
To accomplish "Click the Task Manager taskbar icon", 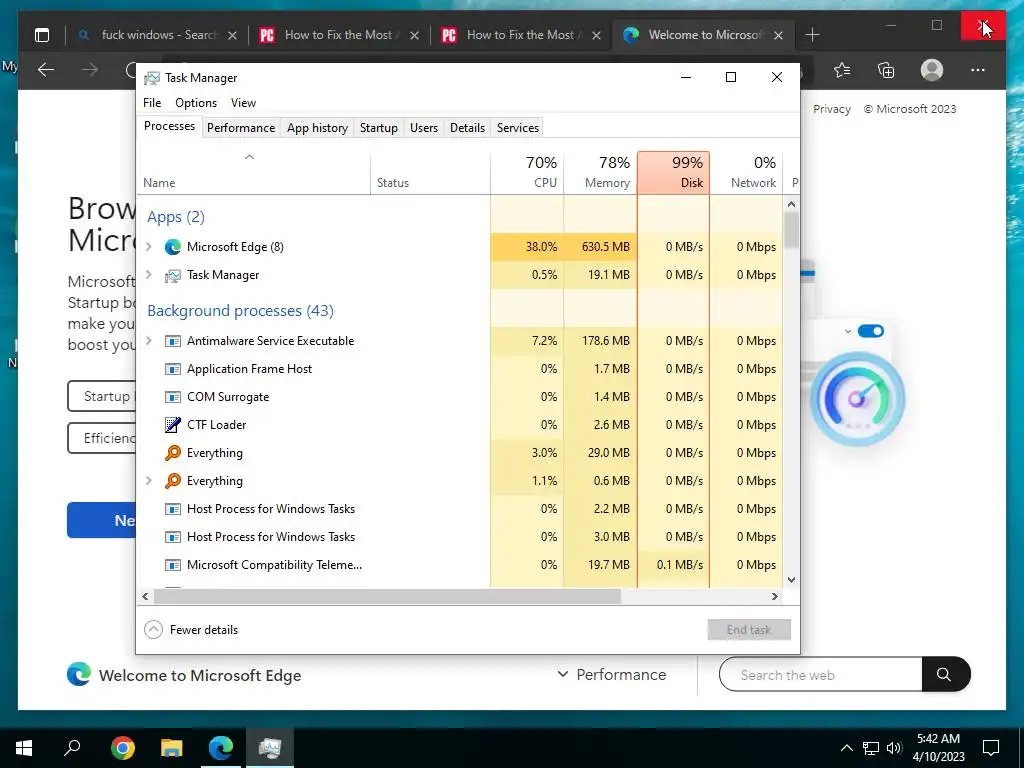I will click(x=270, y=748).
